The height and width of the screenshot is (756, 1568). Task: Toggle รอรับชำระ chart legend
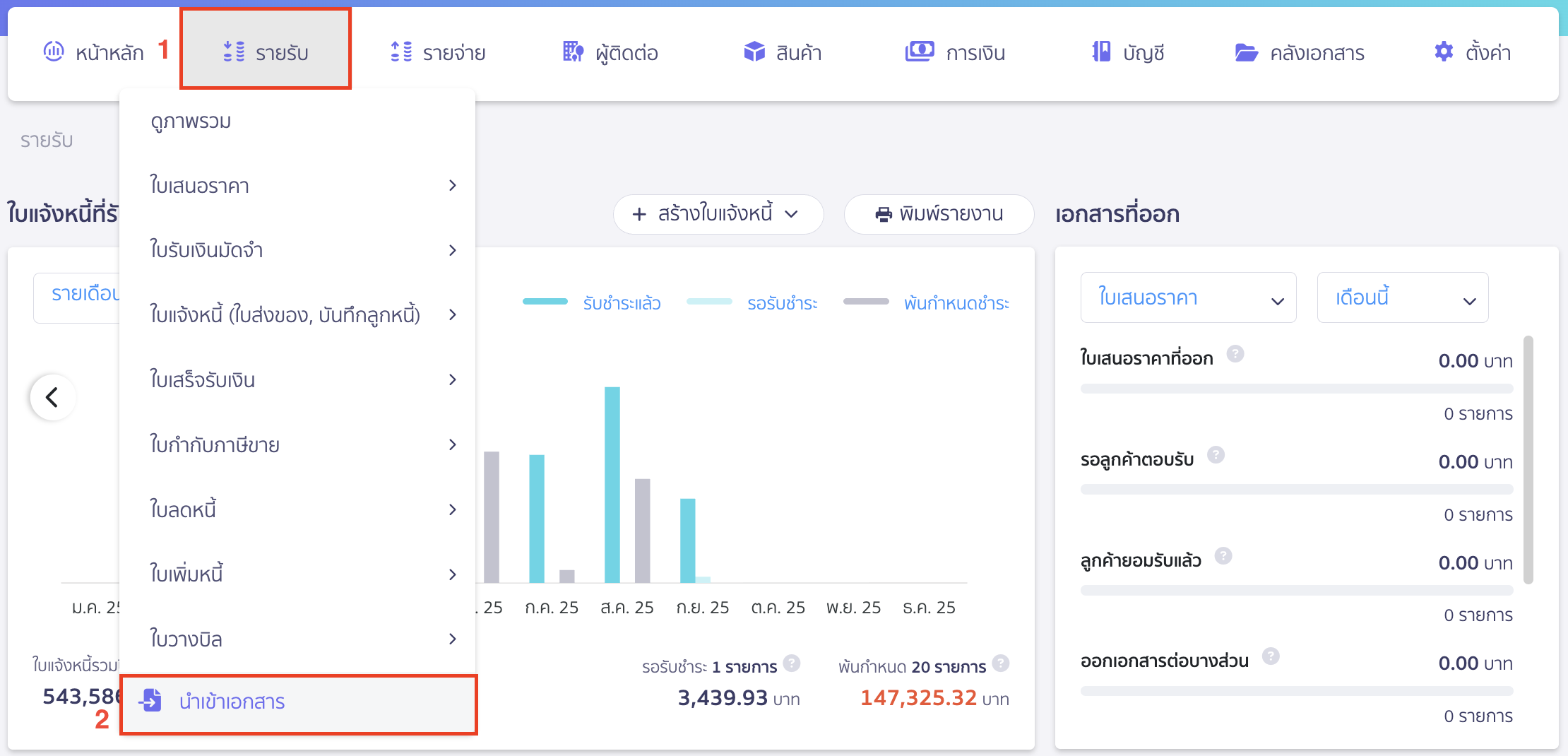pyautogui.click(x=752, y=303)
